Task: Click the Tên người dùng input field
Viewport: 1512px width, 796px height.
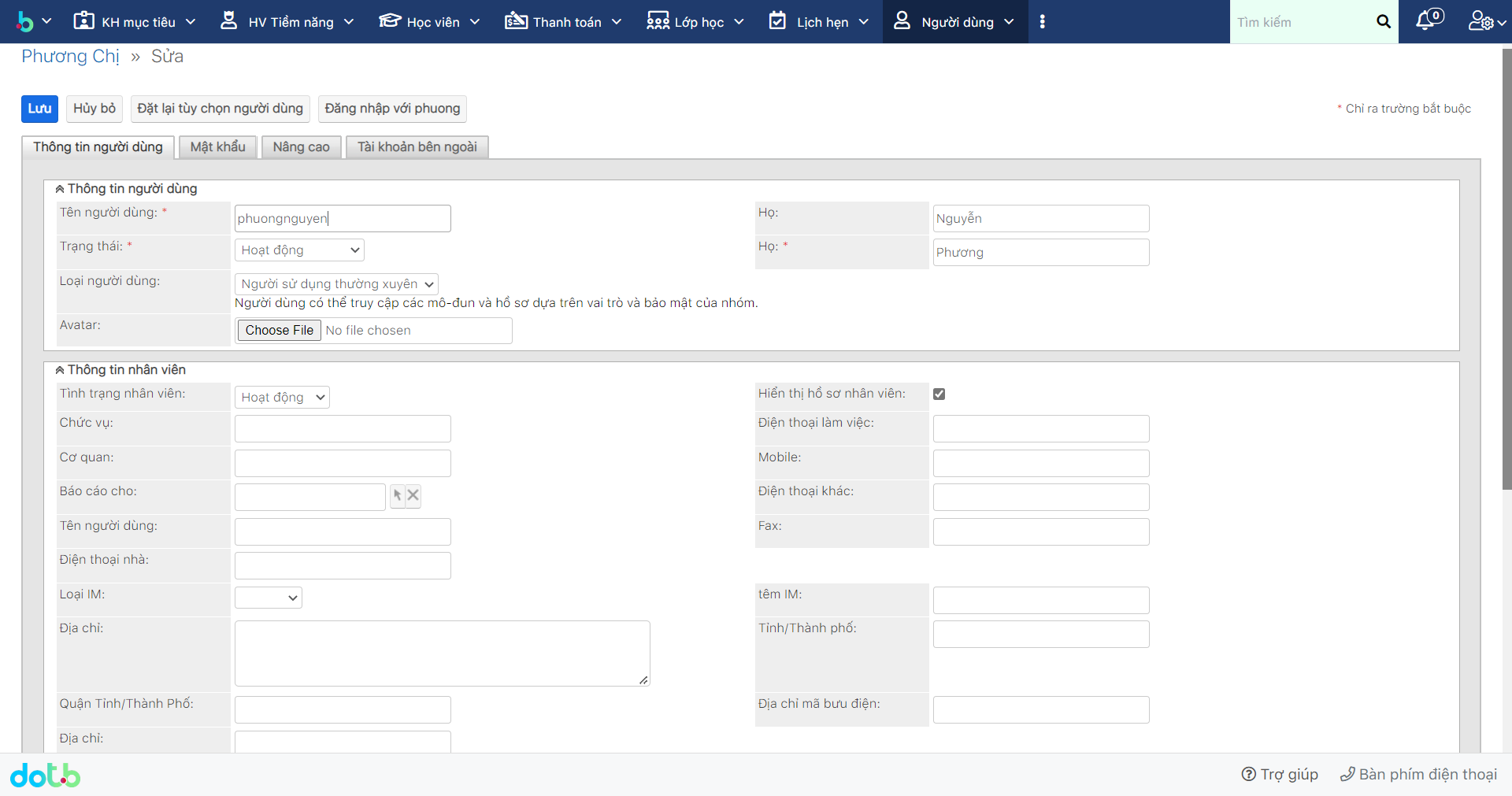Action: (x=343, y=219)
